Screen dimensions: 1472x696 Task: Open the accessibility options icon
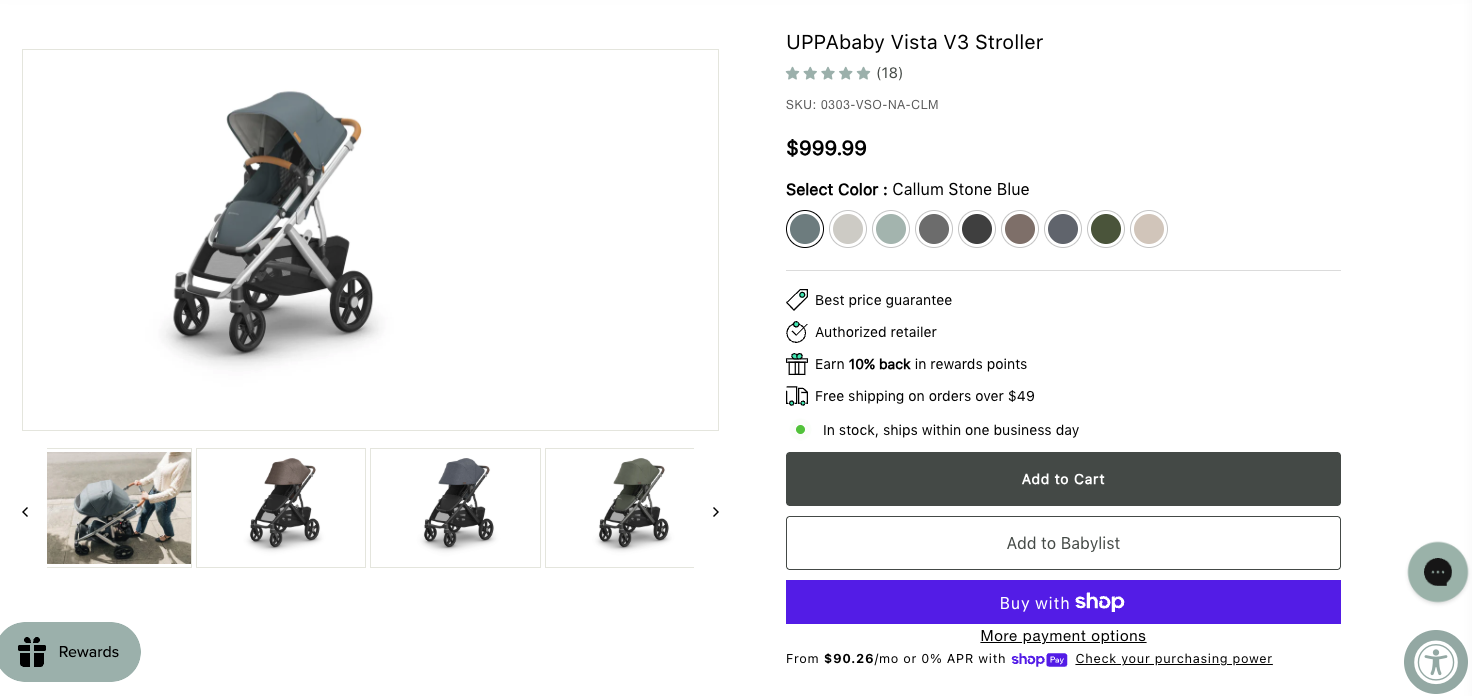(1436, 662)
